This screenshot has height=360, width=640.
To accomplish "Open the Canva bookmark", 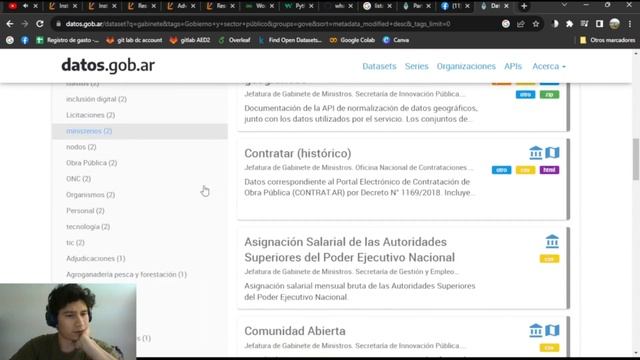I will click(x=396, y=40).
